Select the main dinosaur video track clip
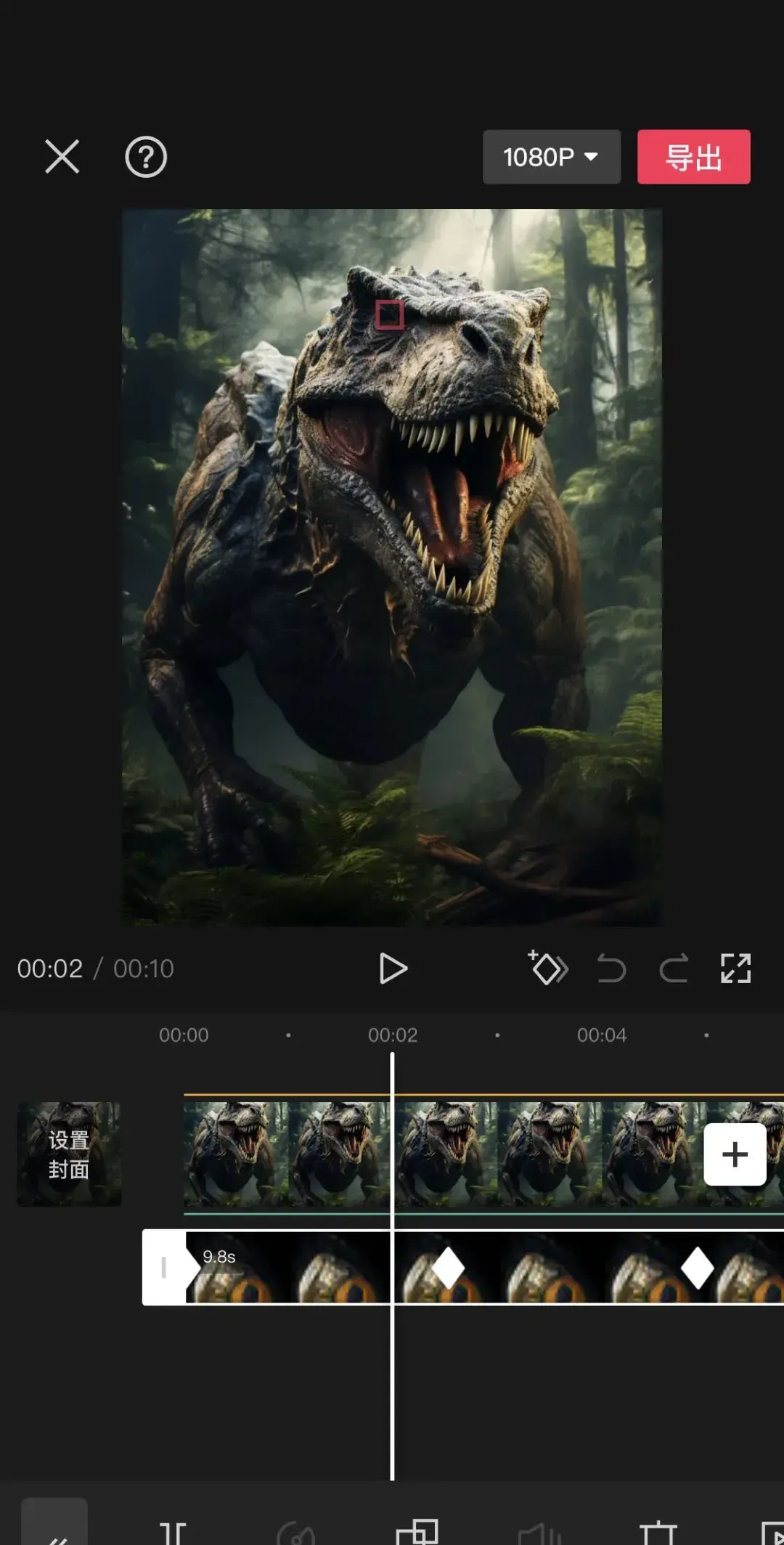The width and height of the screenshot is (784, 1545). (x=483, y=1154)
